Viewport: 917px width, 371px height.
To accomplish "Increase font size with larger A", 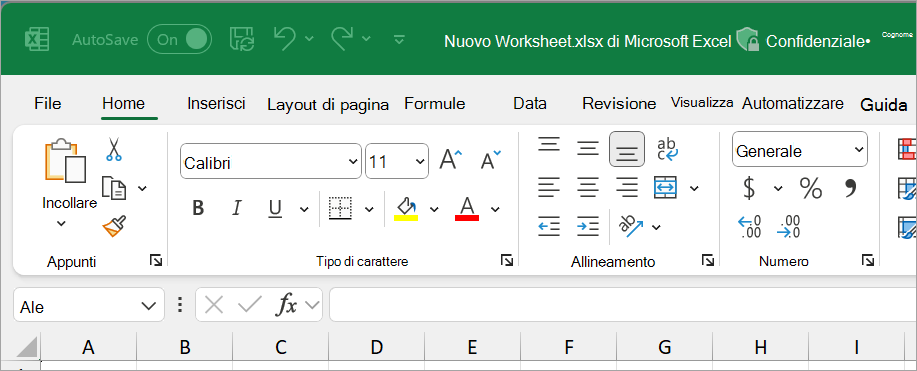I will 450,159.
